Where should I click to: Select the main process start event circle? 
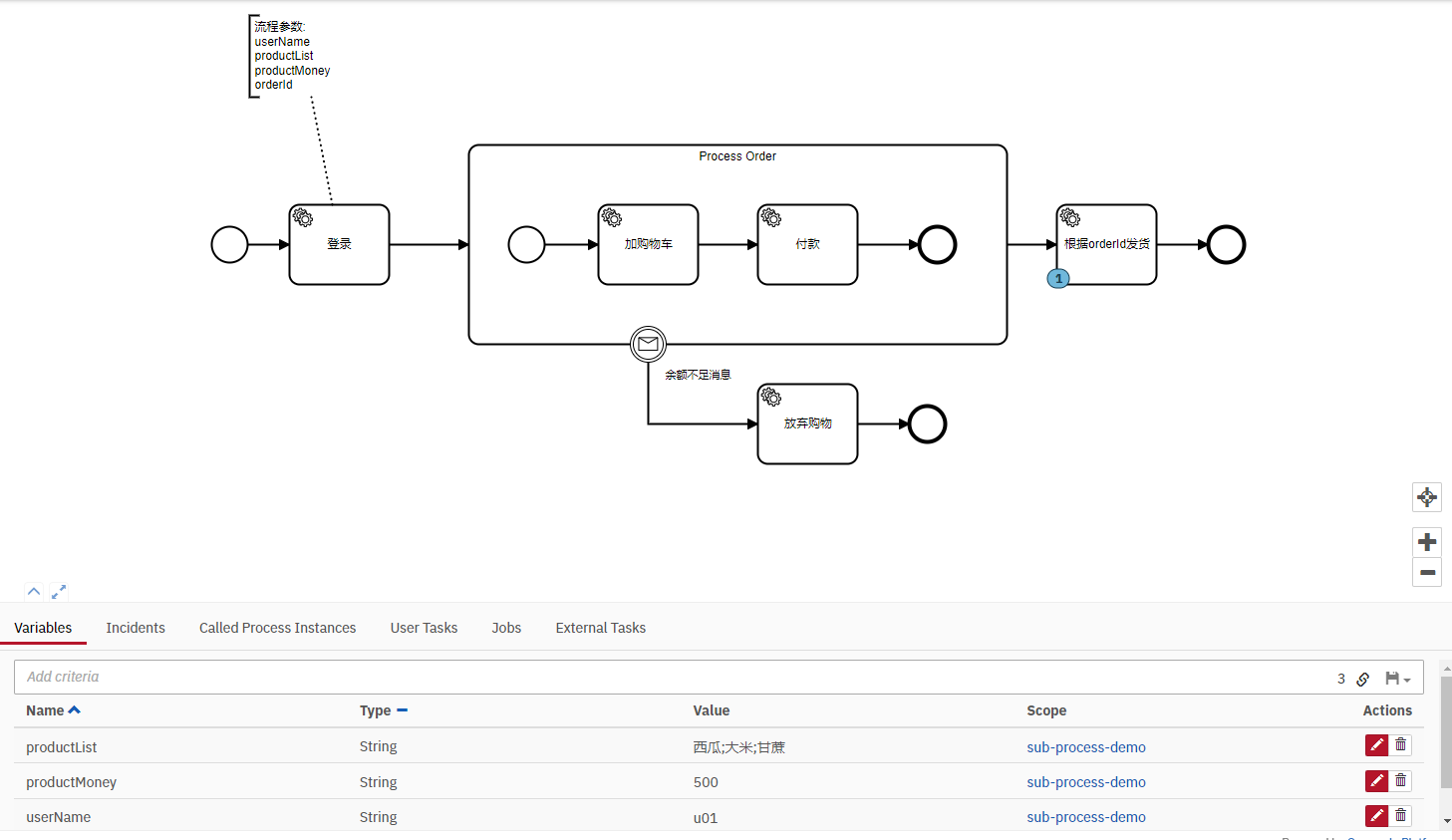[229, 244]
